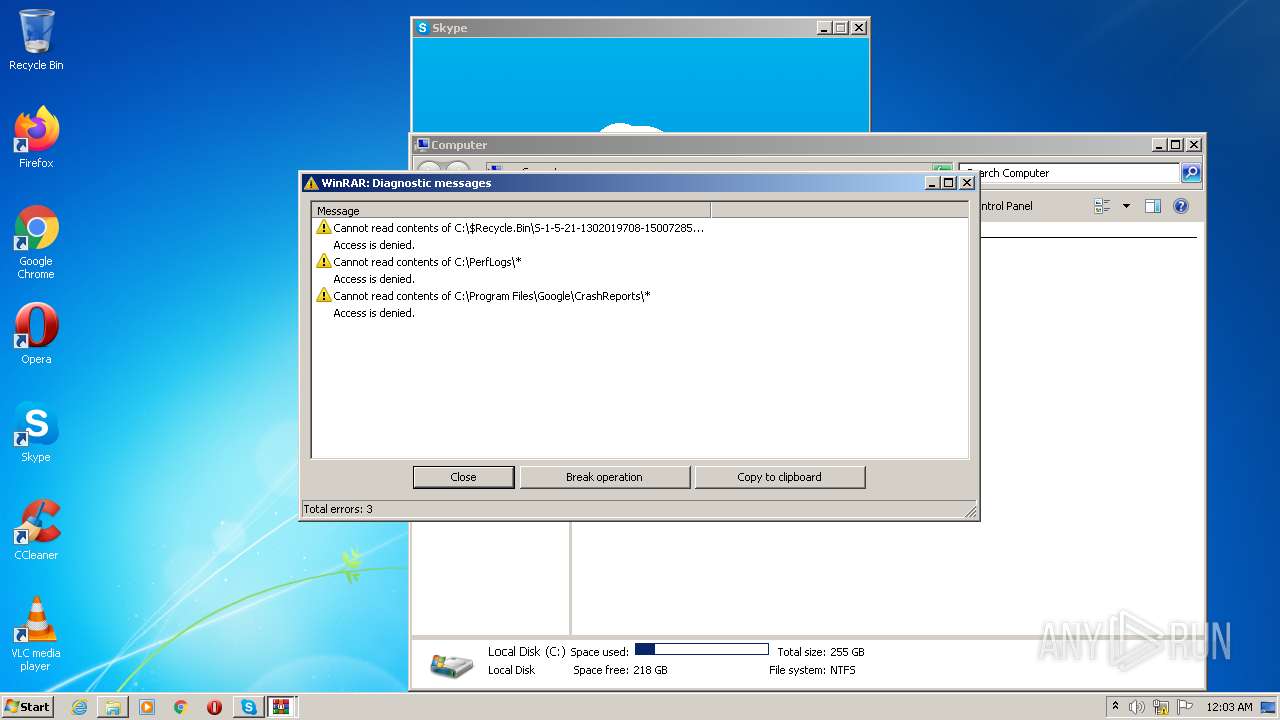Copy diagnostic messages to clipboard
The height and width of the screenshot is (720, 1280).
click(779, 477)
